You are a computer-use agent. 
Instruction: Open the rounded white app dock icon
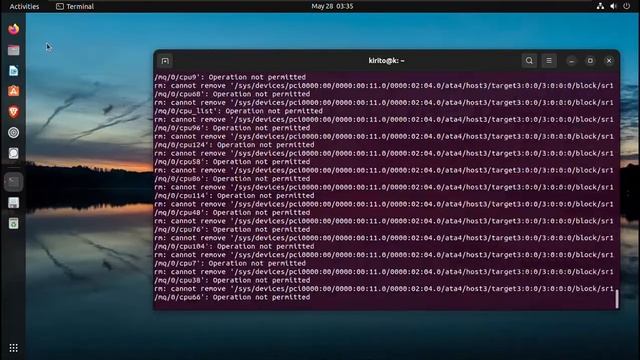tap(13, 153)
